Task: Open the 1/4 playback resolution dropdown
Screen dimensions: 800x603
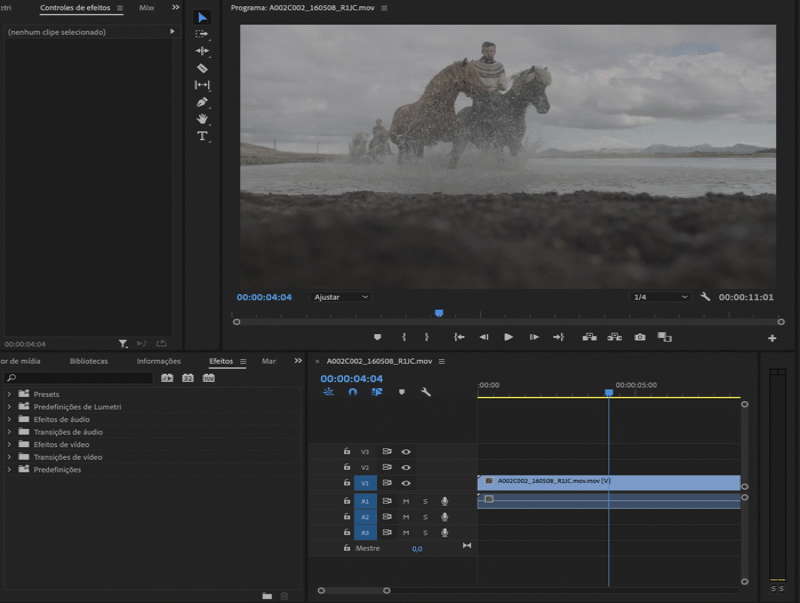Action: coord(660,297)
